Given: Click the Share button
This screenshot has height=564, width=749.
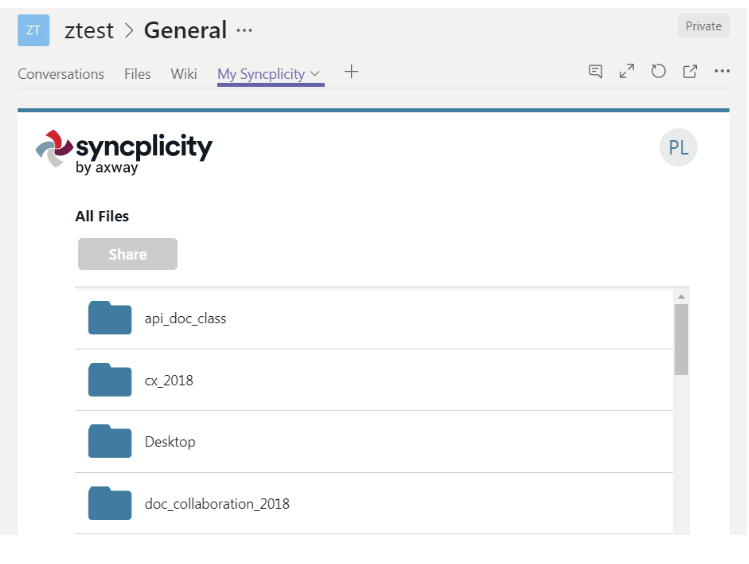Looking at the screenshot, I should pyautogui.click(x=128, y=254).
